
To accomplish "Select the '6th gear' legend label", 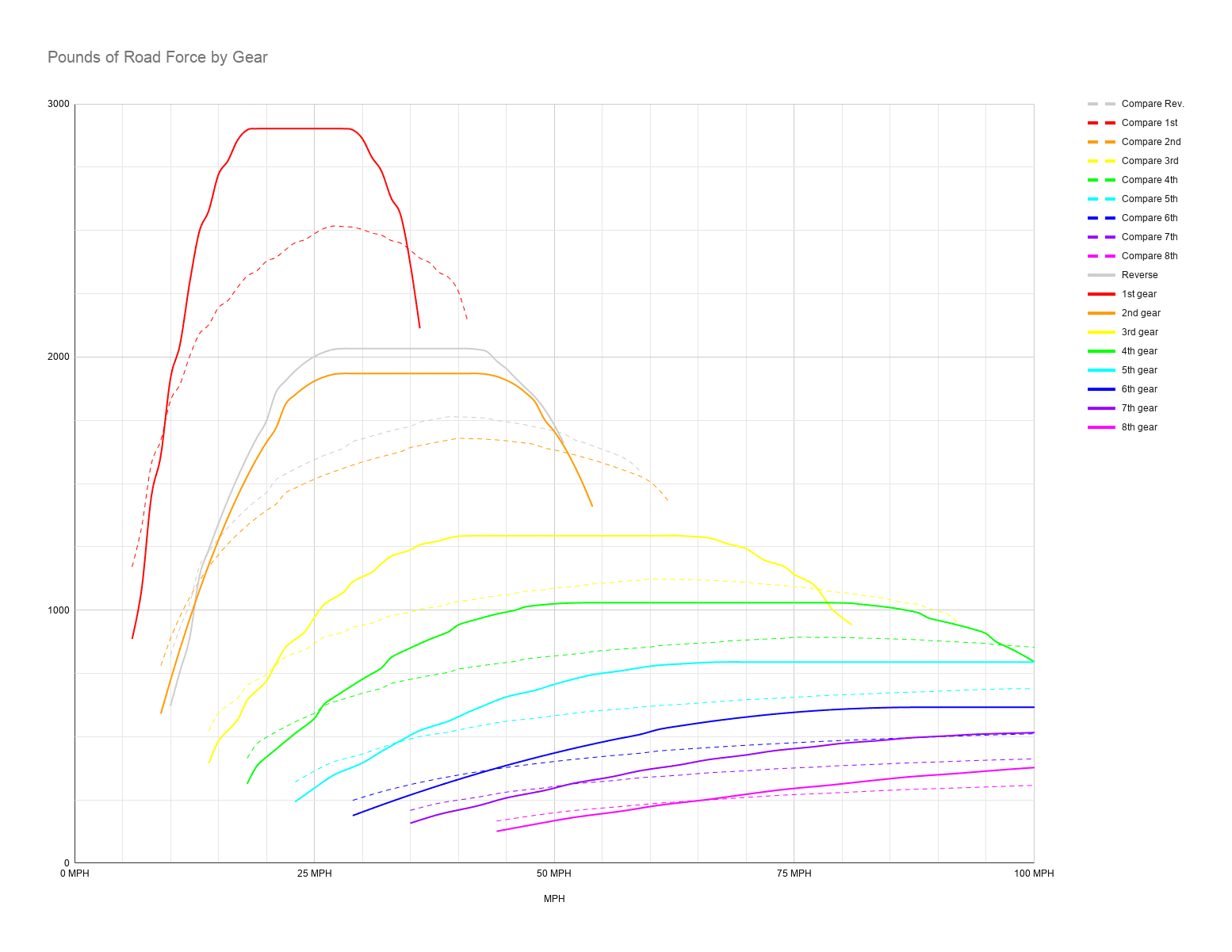I will click(x=1139, y=389).
